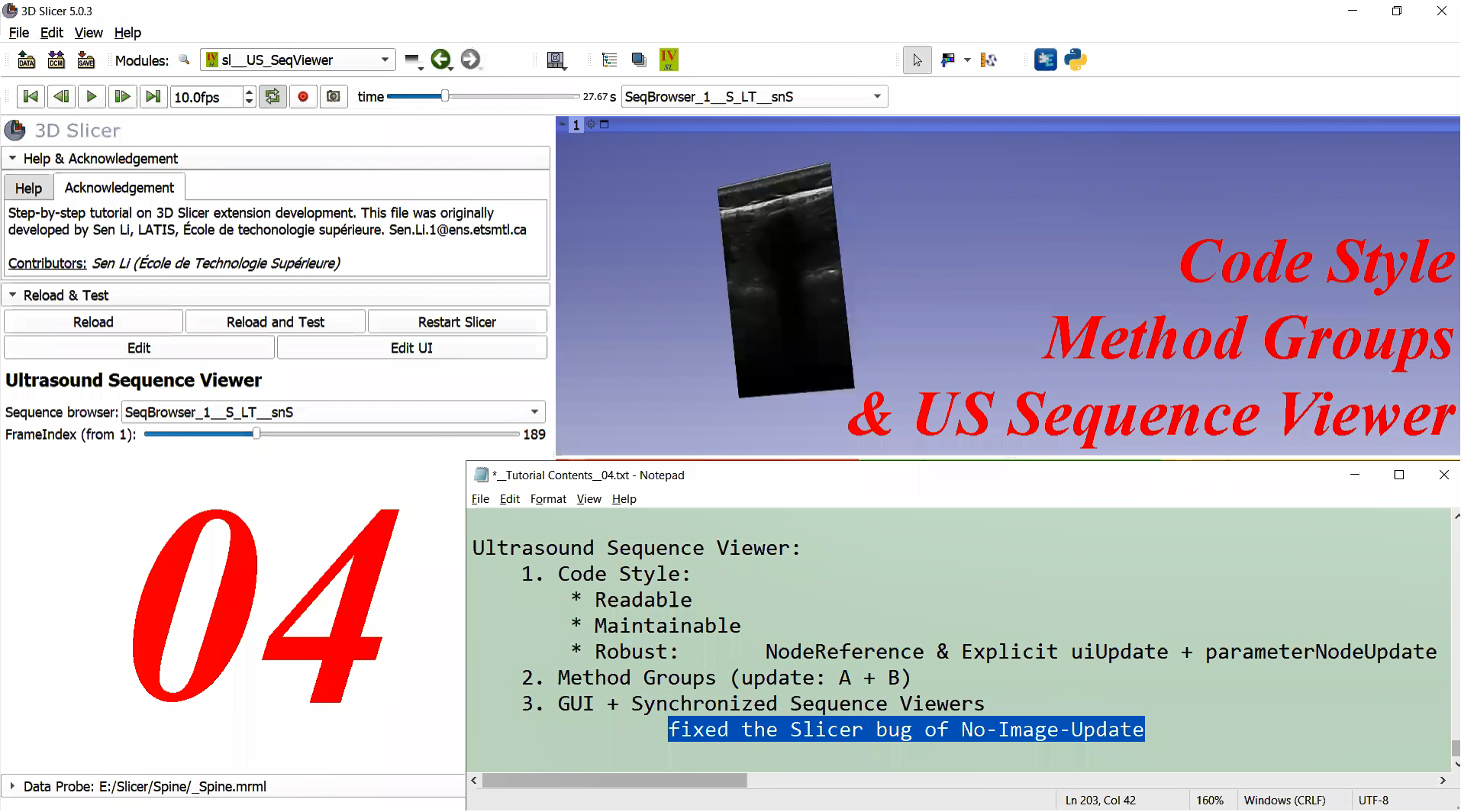Click the sequence snapshot camera icon
Screen dimensions: 1461x812
coord(334,96)
